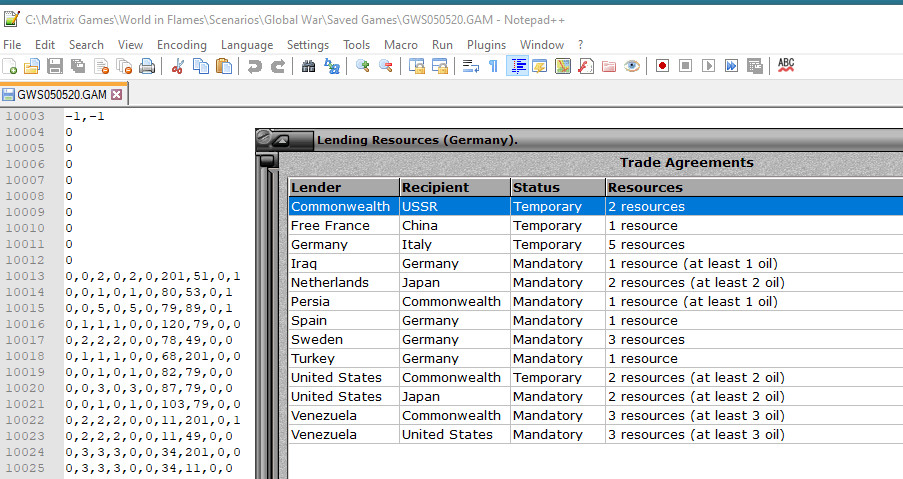Image resolution: width=903 pixels, height=479 pixels.
Task: Open the Tools menu
Action: pos(356,45)
